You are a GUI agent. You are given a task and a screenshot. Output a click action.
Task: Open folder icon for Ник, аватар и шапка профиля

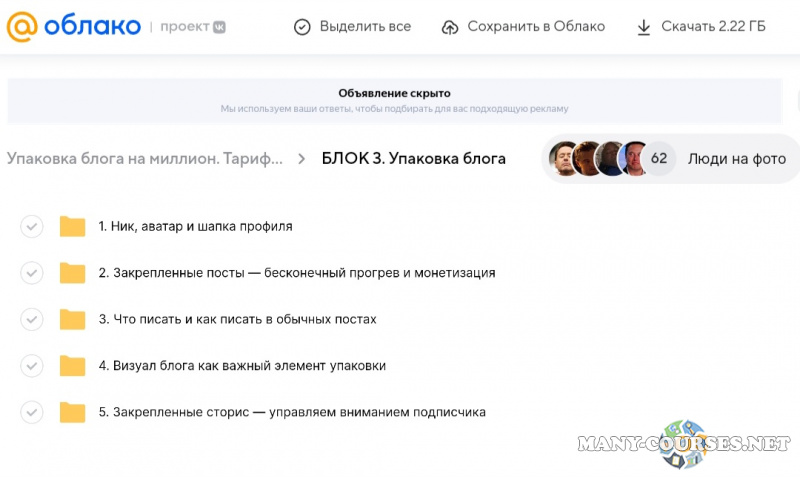(72, 226)
